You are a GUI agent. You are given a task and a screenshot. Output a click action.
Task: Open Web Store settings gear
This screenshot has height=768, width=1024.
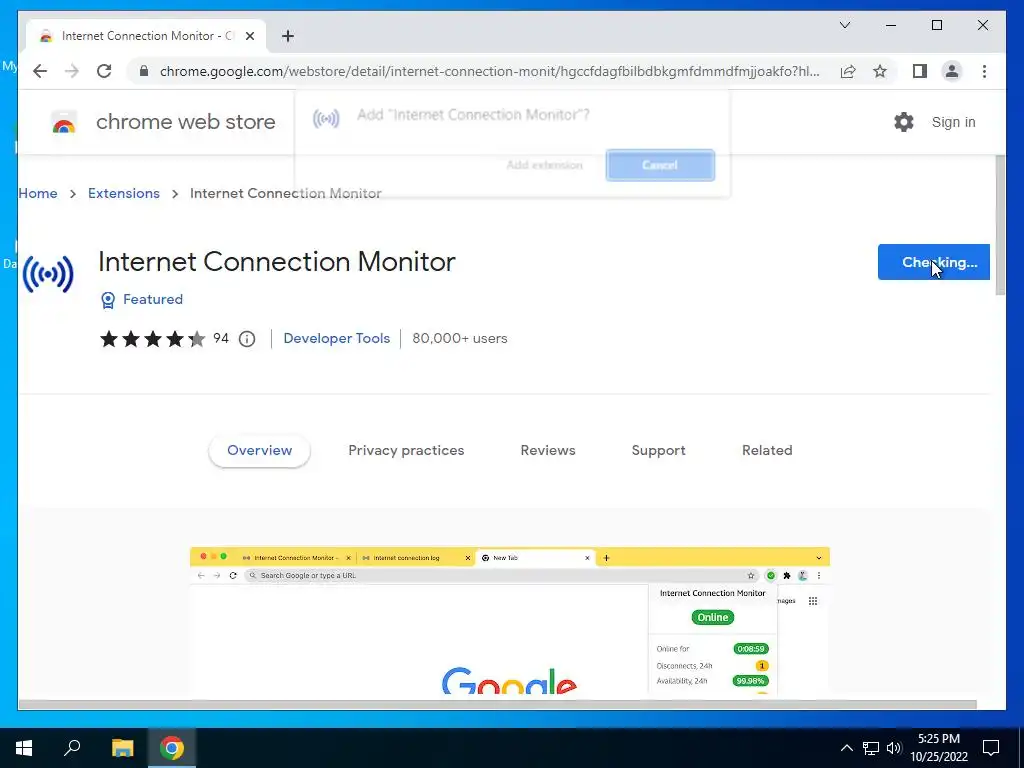[x=903, y=122]
